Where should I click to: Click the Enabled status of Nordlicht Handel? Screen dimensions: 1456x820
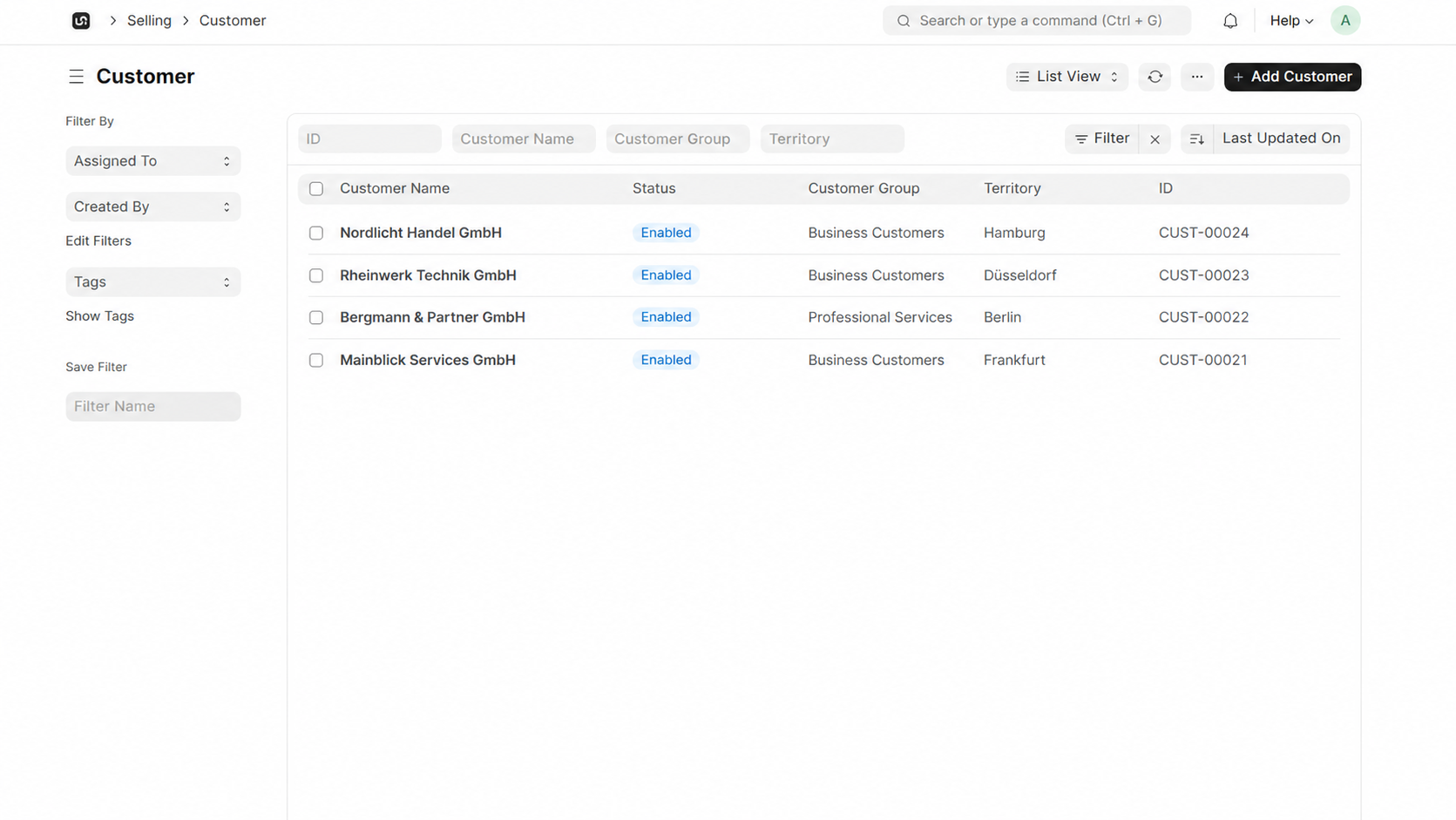pyautogui.click(x=666, y=233)
